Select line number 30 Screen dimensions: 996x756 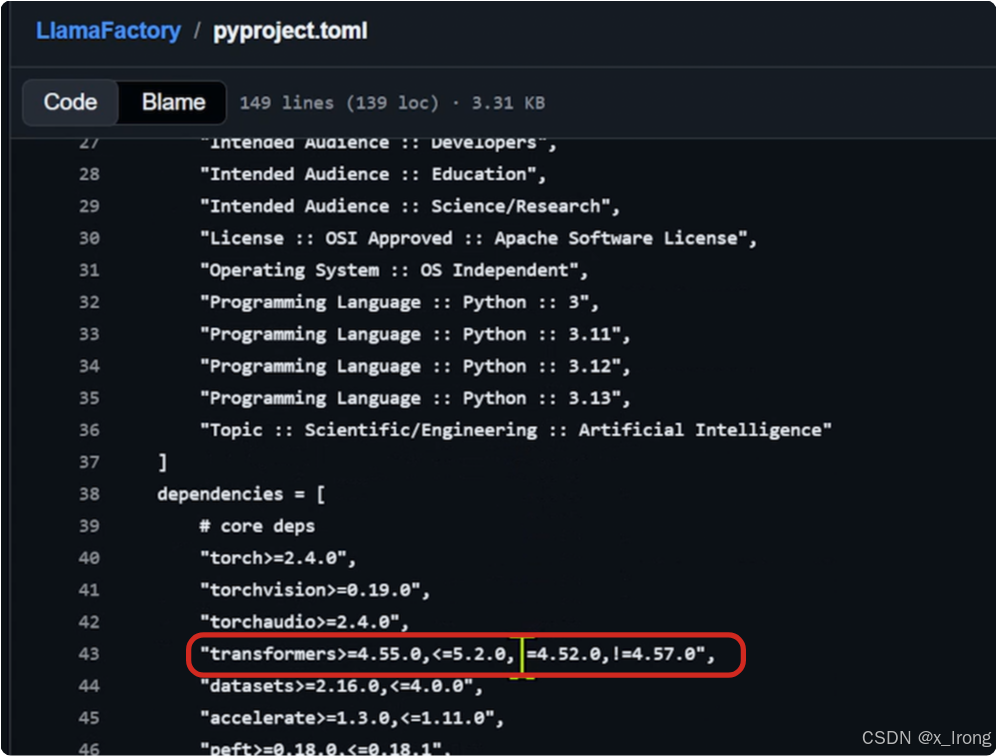90,238
